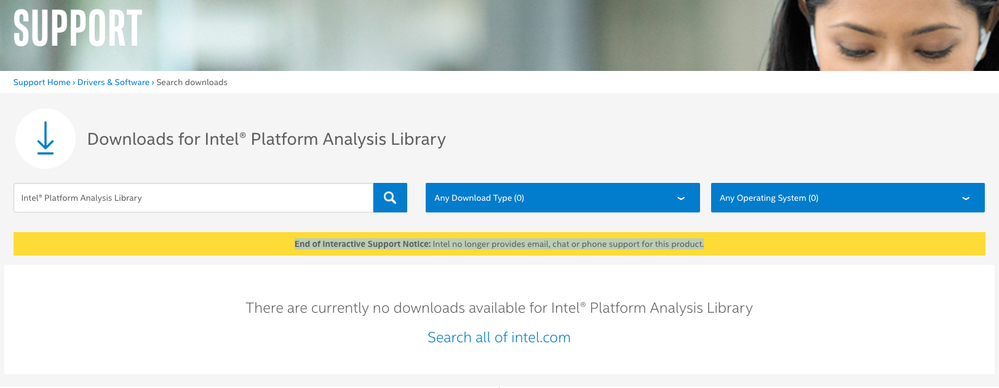Click the Search downloads breadcrumb text
Viewport: 999px width, 388px height.
(192, 82)
